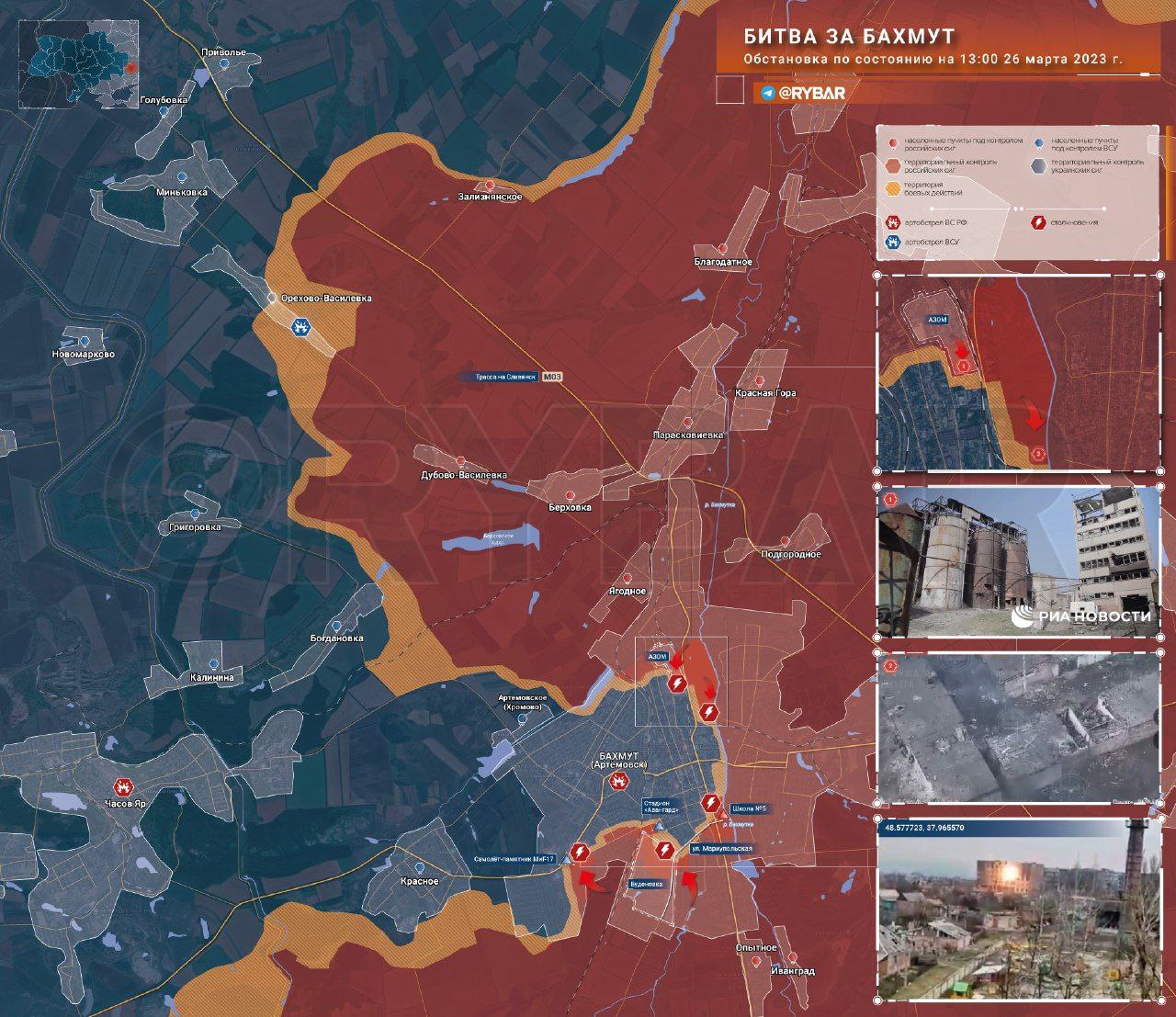Open the АЗОМ inset map thumbnail
The height and width of the screenshot is (1017, 1176).
click(x=1019, y=373)
